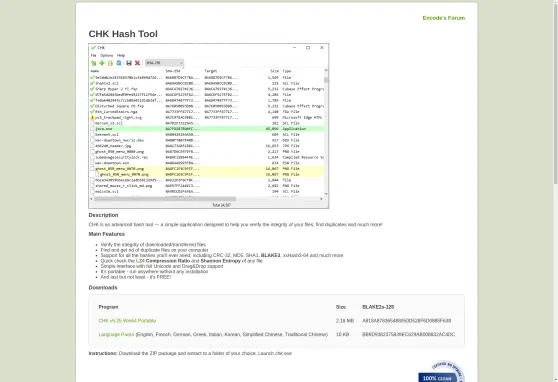Click the page's vertical scrollbar thumb
Screen dimensions: 558x382
[556, 93]
